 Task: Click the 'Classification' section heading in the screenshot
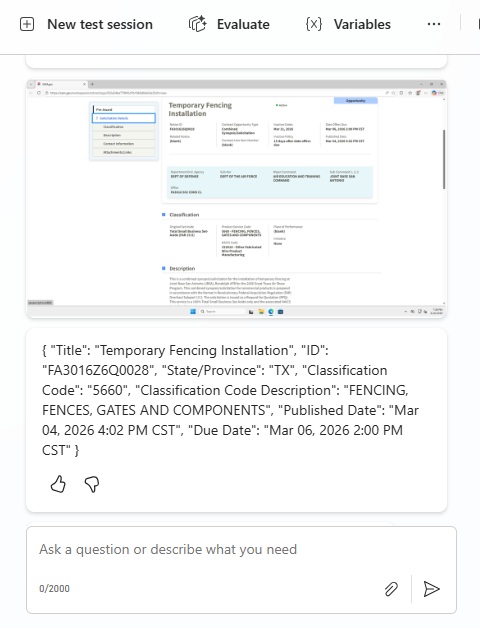click(x=184, y=215)
